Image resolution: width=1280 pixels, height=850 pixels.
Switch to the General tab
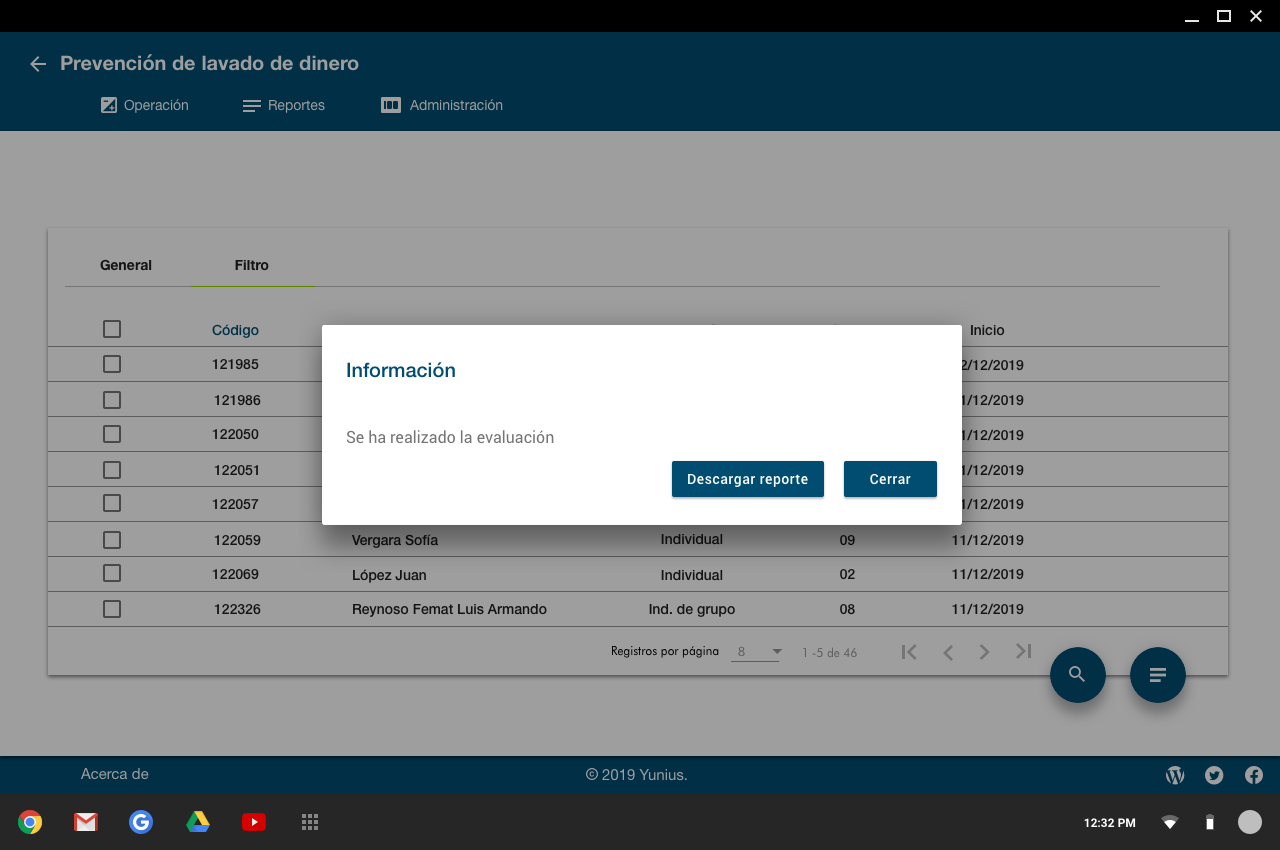point(126,265)
